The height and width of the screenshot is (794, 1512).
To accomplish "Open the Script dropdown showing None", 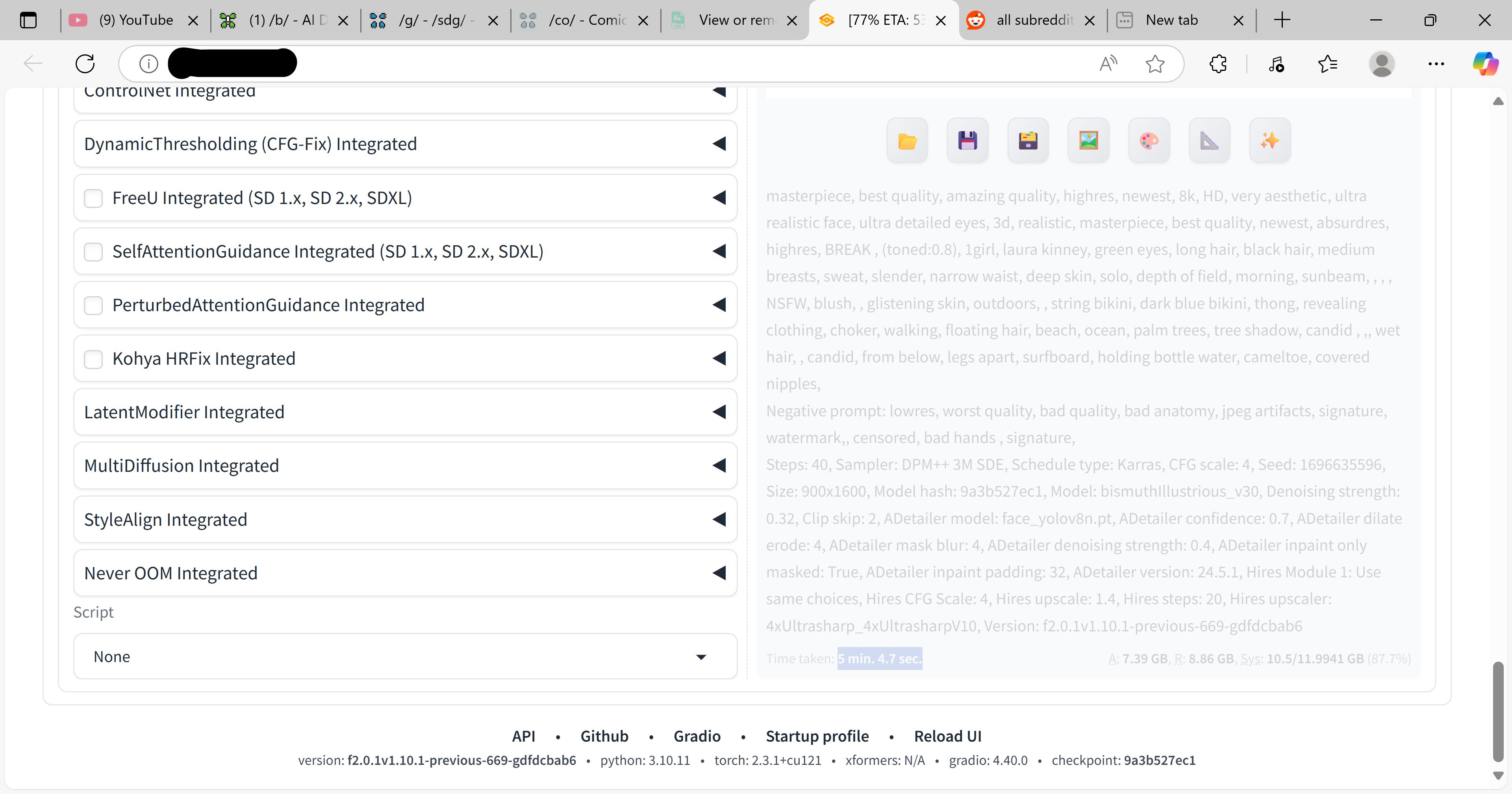I will pos(405,657).
